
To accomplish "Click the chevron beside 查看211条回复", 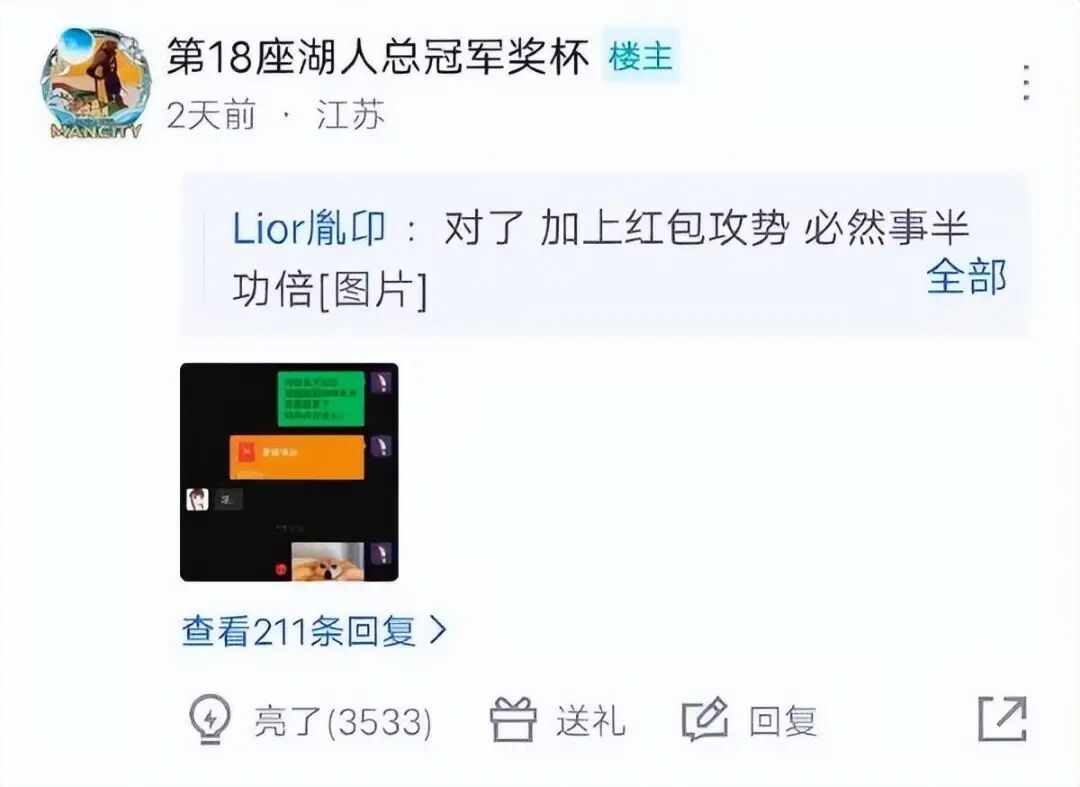I will coord(438,630).
